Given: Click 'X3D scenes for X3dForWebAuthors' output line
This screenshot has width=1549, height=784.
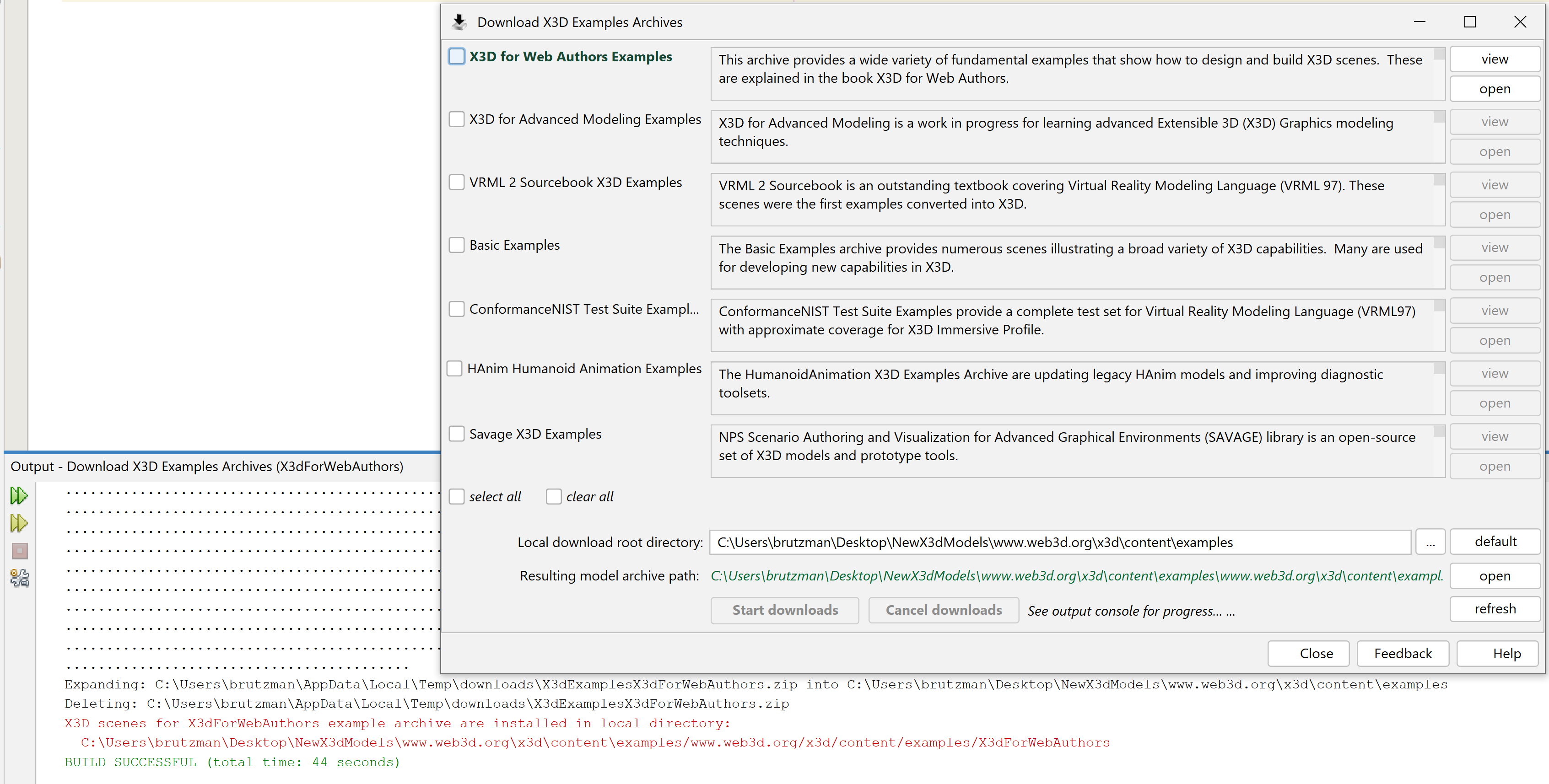Looking at the screenshot, I should point(397,723).
